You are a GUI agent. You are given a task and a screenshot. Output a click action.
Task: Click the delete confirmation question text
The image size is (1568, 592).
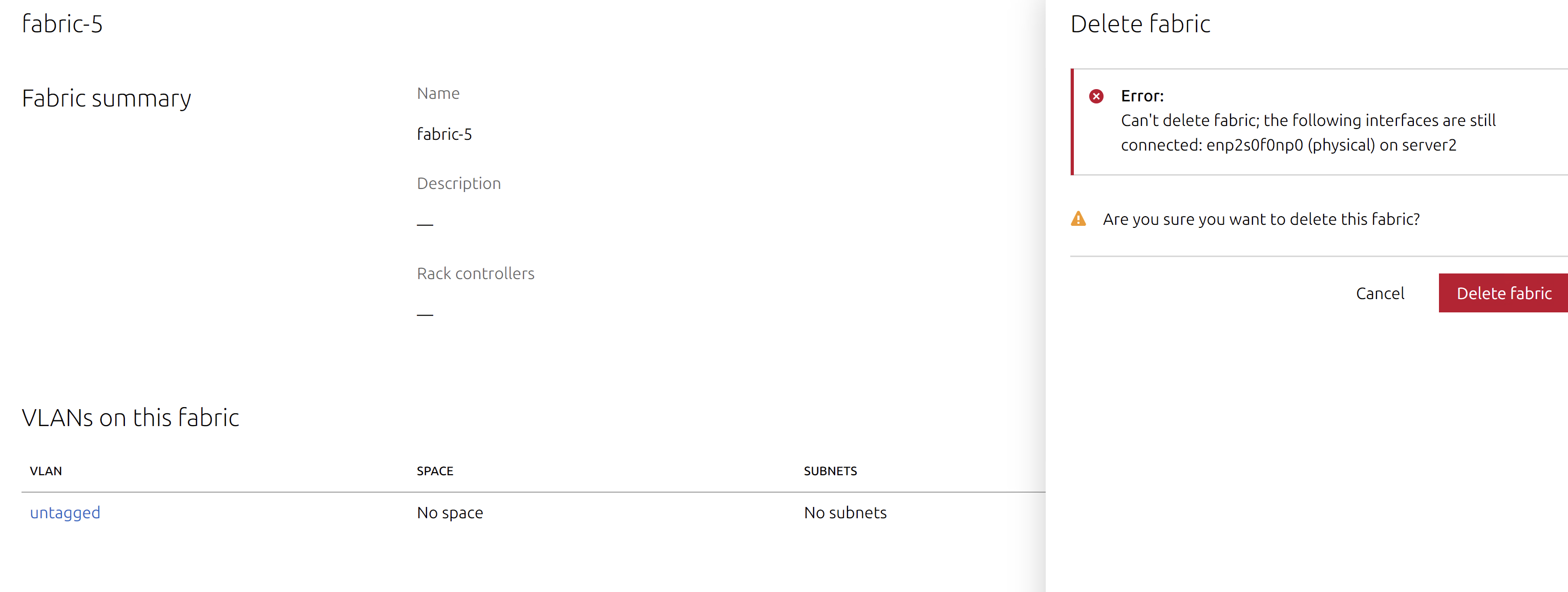(1261, 219)
